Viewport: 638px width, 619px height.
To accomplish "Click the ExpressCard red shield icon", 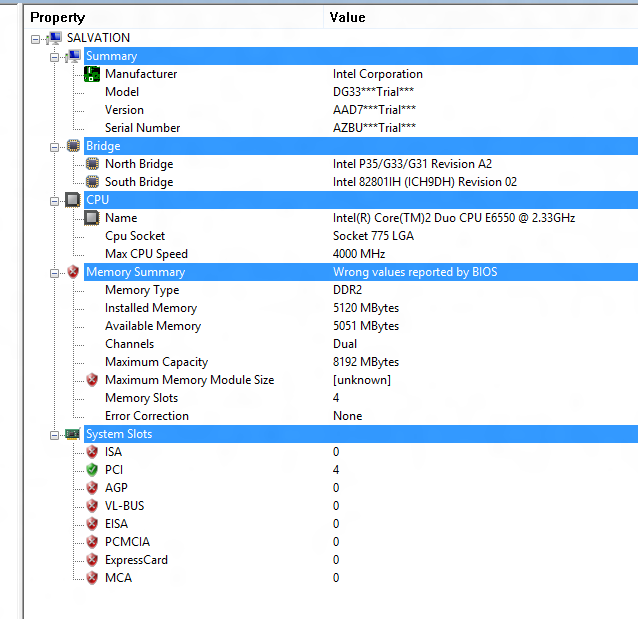I will [x=92, y=560].
